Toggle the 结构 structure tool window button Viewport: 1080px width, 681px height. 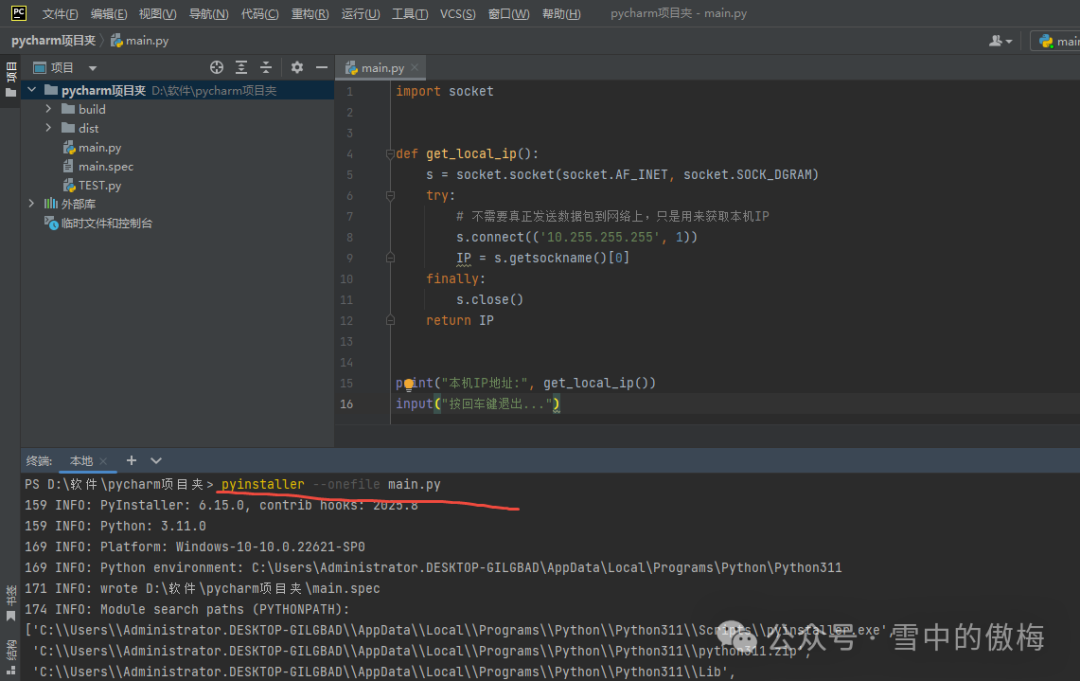click(10, 656)
